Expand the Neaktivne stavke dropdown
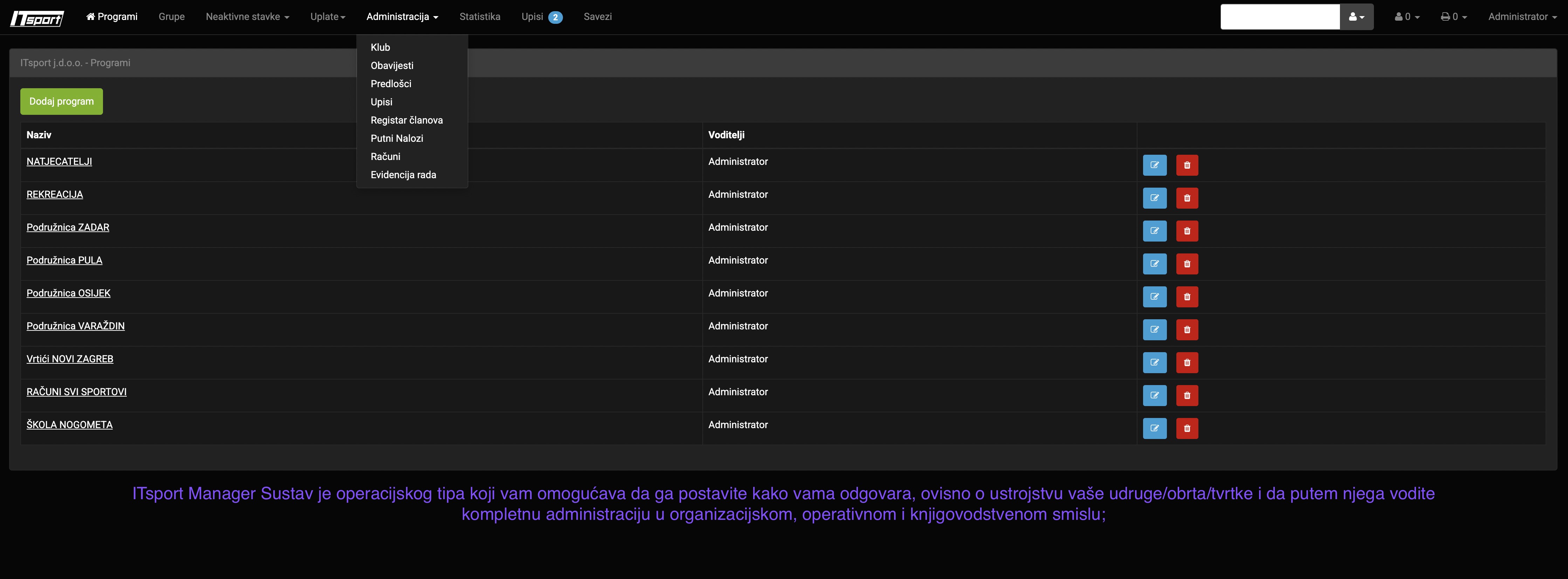 [x=247, y=17]
